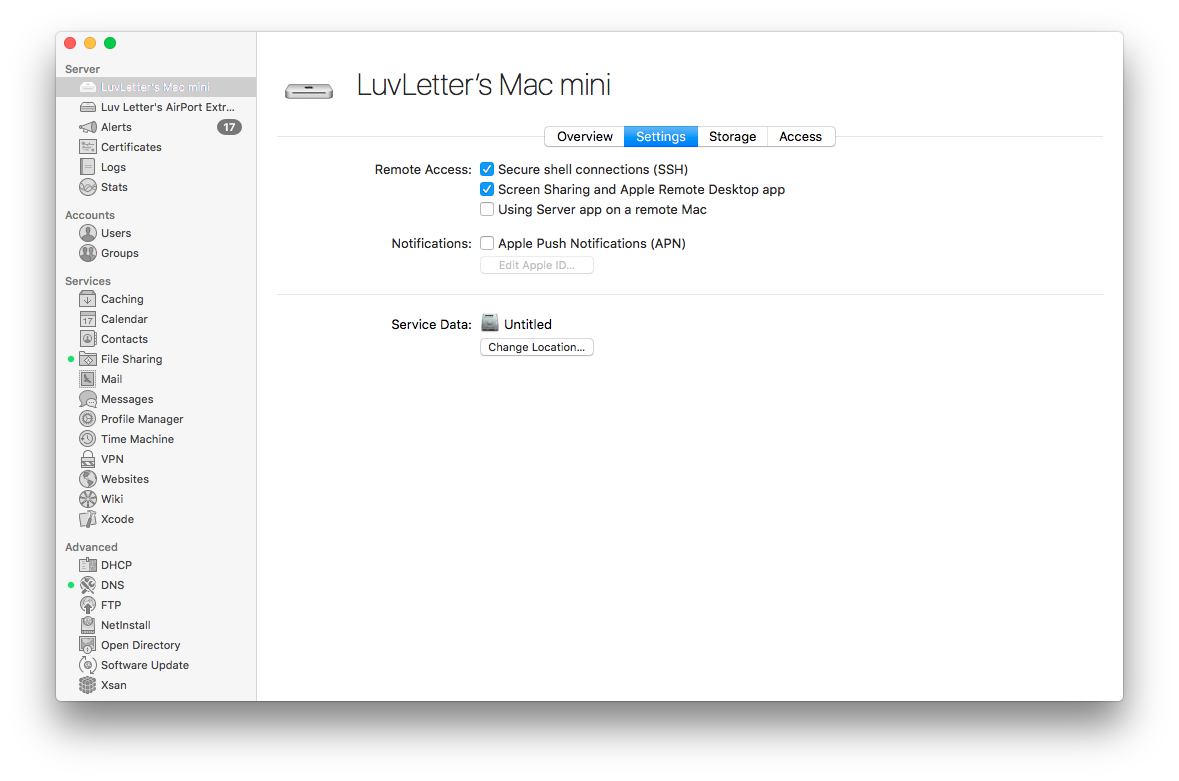Select the Messages service icon

click(88, 399)
